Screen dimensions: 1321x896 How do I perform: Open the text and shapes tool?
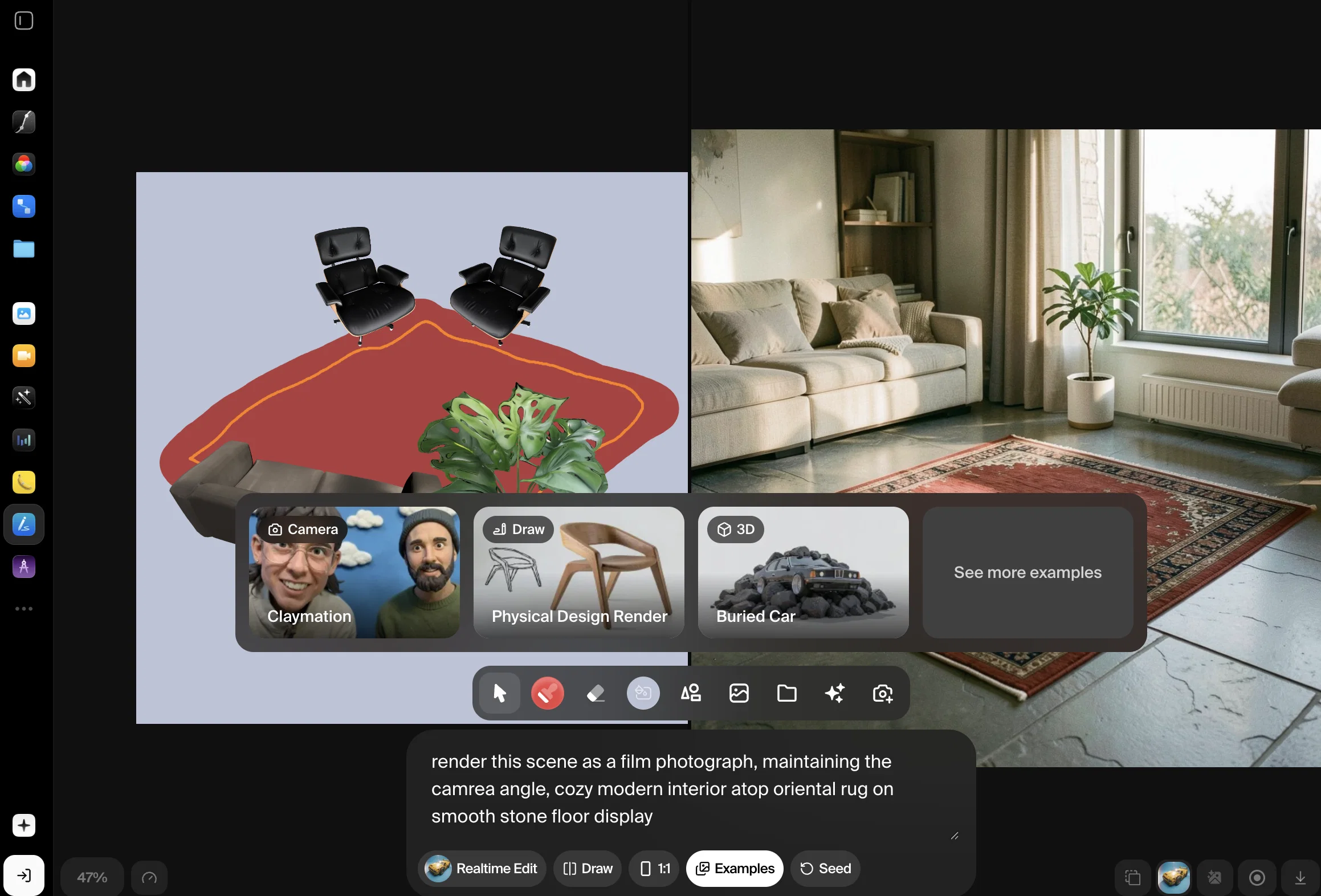pos(691,693)
